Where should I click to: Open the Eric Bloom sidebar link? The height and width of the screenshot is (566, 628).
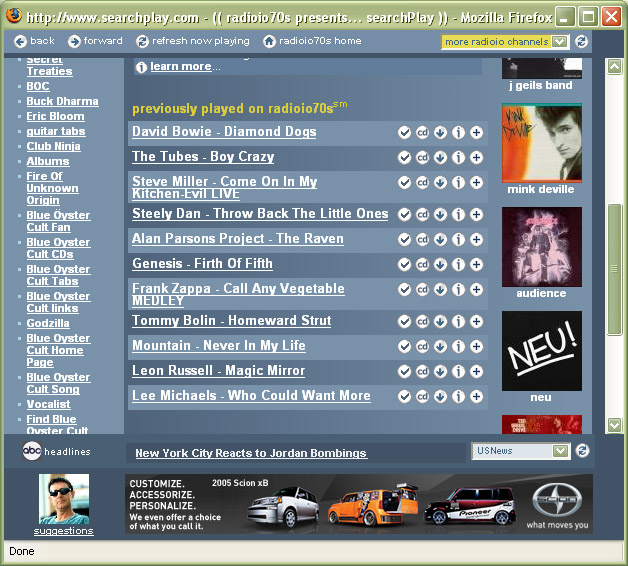click(55, 116)
